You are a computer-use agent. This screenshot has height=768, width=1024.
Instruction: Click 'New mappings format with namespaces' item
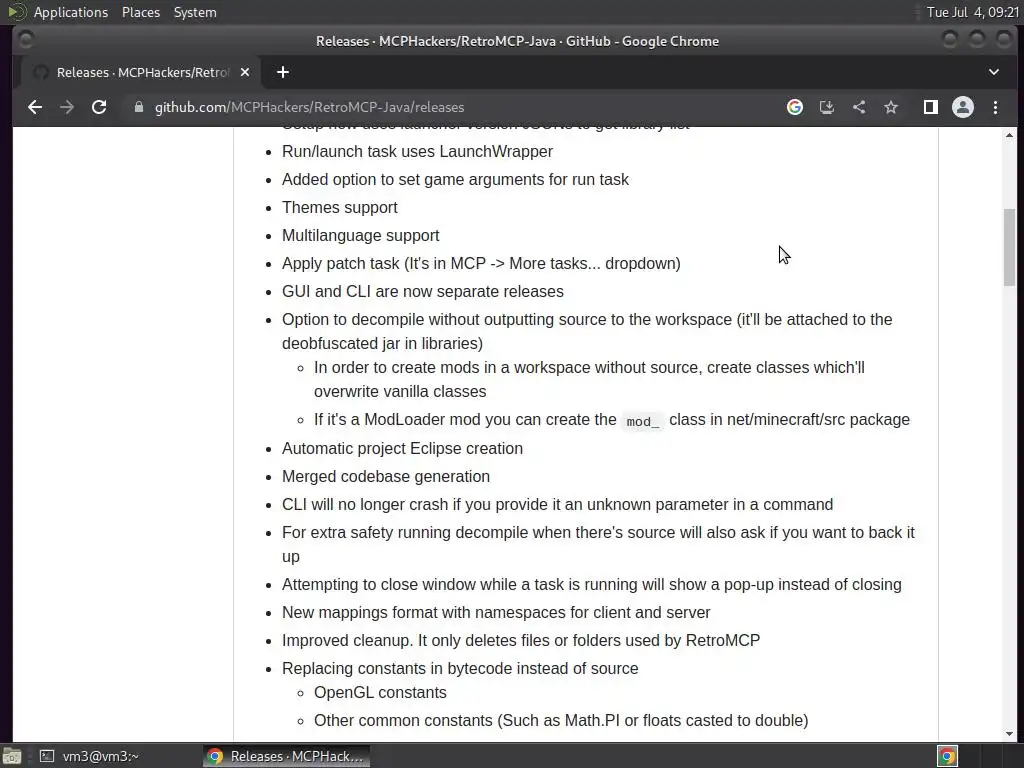(496, 613)
